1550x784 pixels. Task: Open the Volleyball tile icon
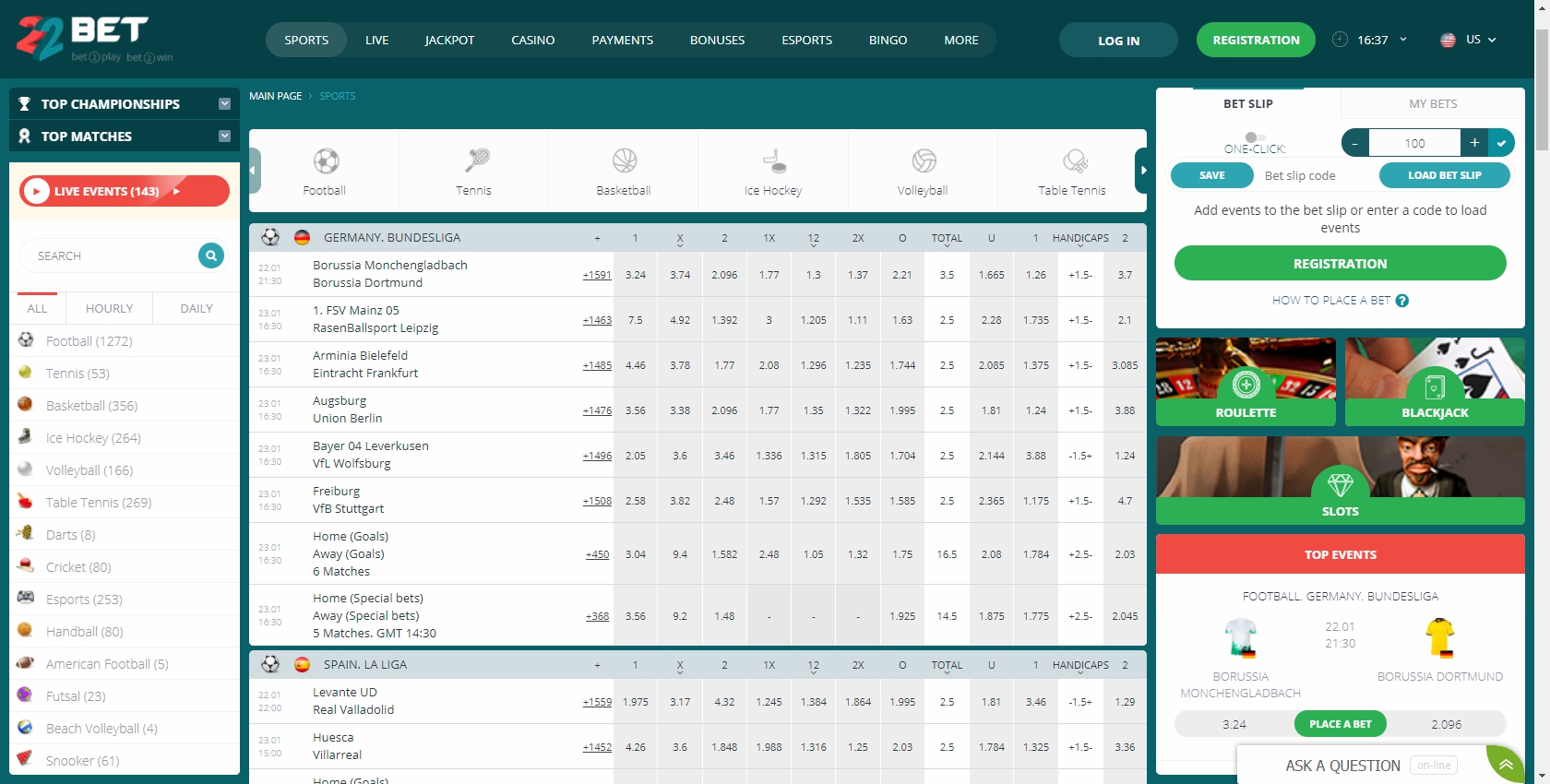pos(924,161)
